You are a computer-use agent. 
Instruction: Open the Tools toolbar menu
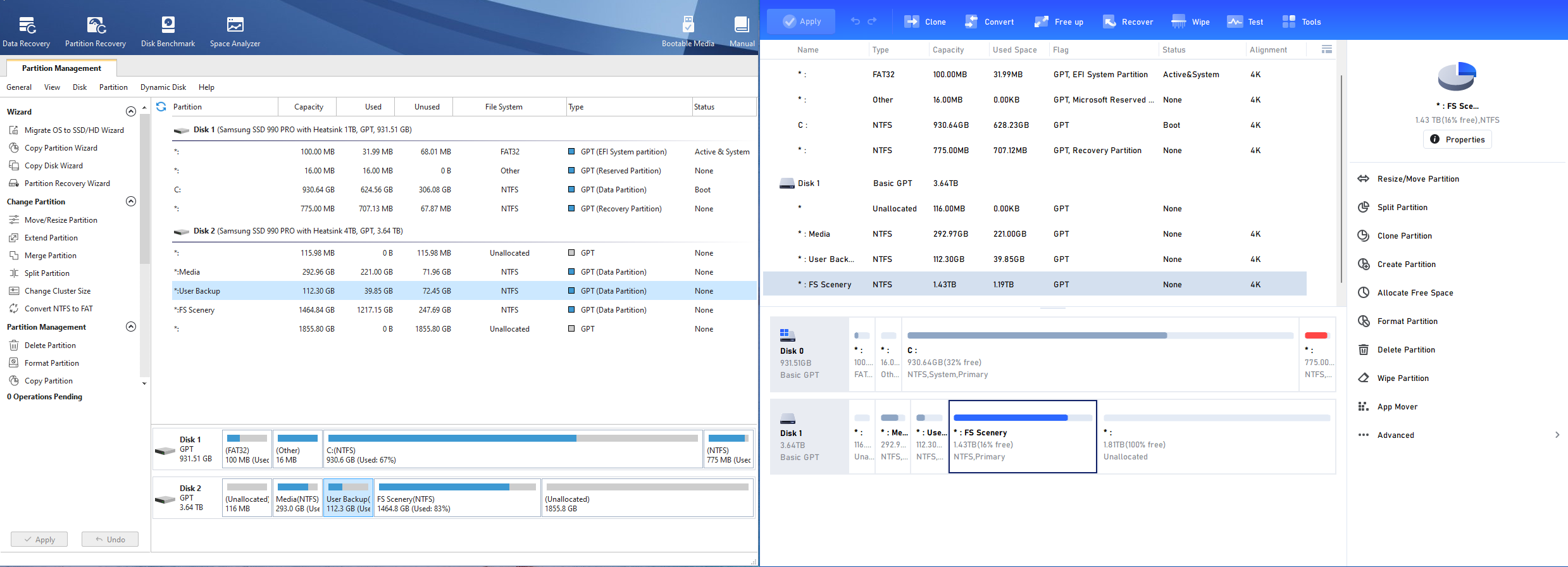[1302, 22]
